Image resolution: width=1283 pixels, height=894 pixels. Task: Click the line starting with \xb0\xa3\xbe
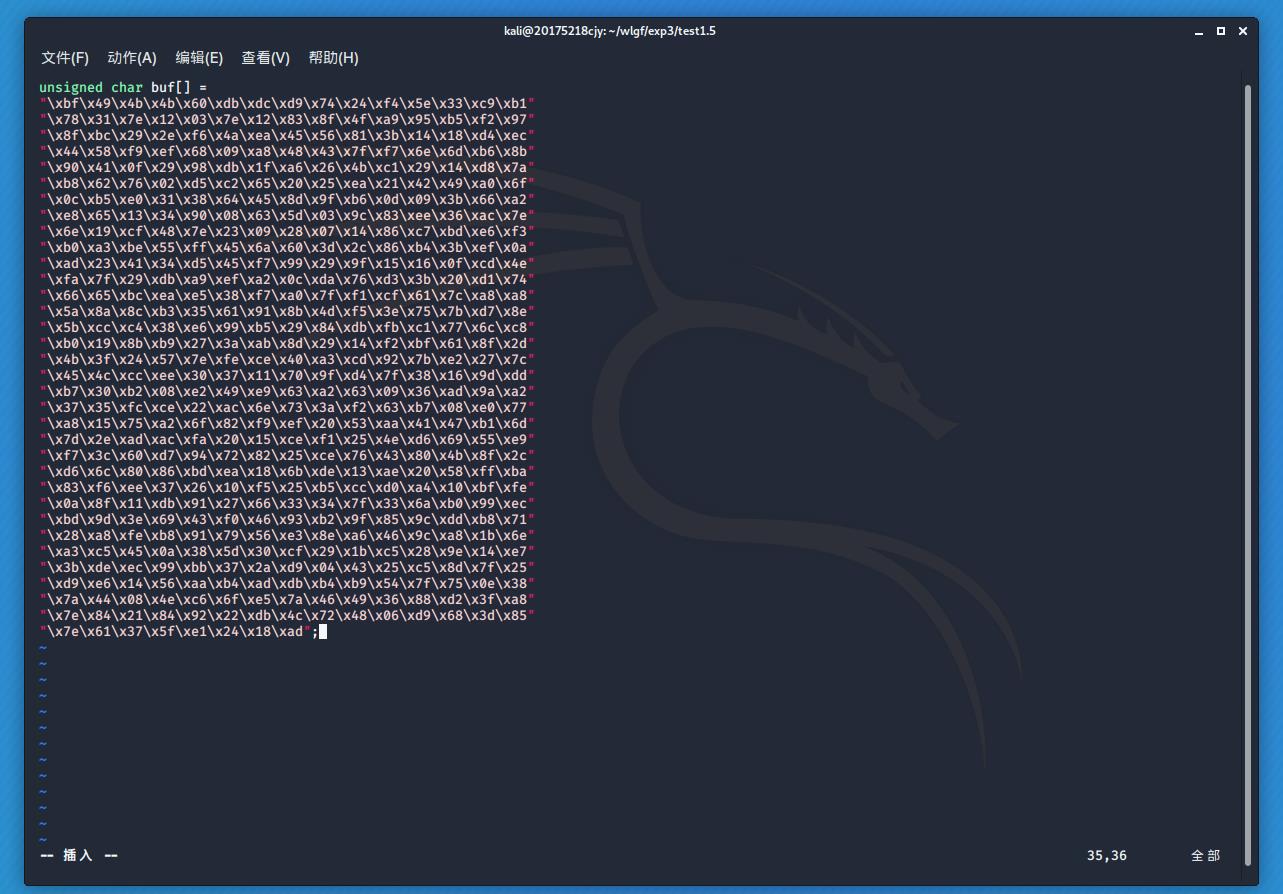[288, 248]
